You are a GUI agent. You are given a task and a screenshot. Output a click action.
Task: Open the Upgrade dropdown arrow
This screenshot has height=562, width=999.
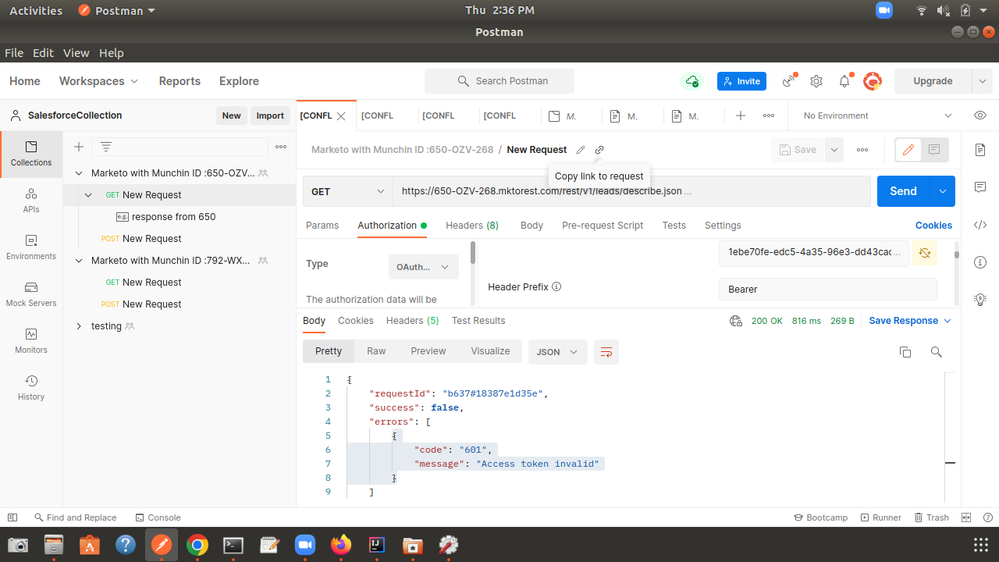[x=982, y=81]
